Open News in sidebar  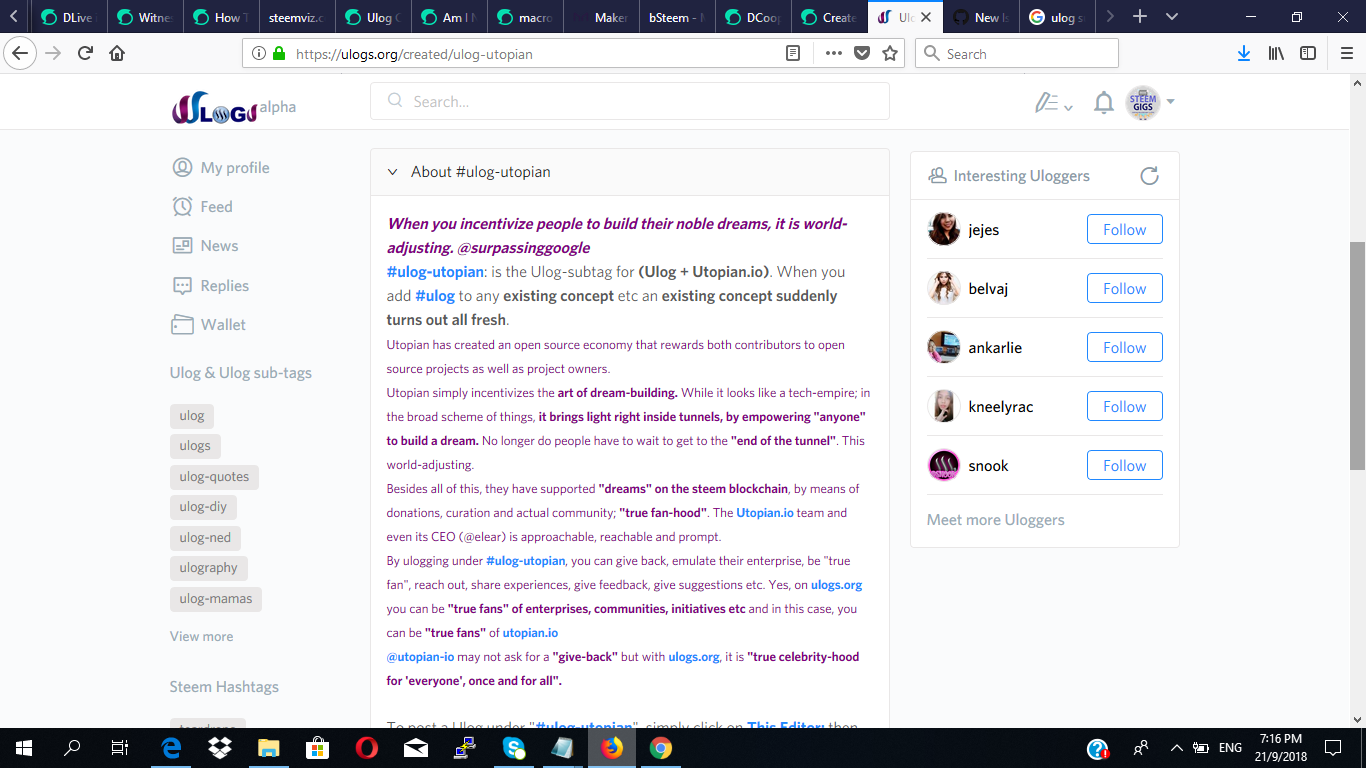click(205, 245)
